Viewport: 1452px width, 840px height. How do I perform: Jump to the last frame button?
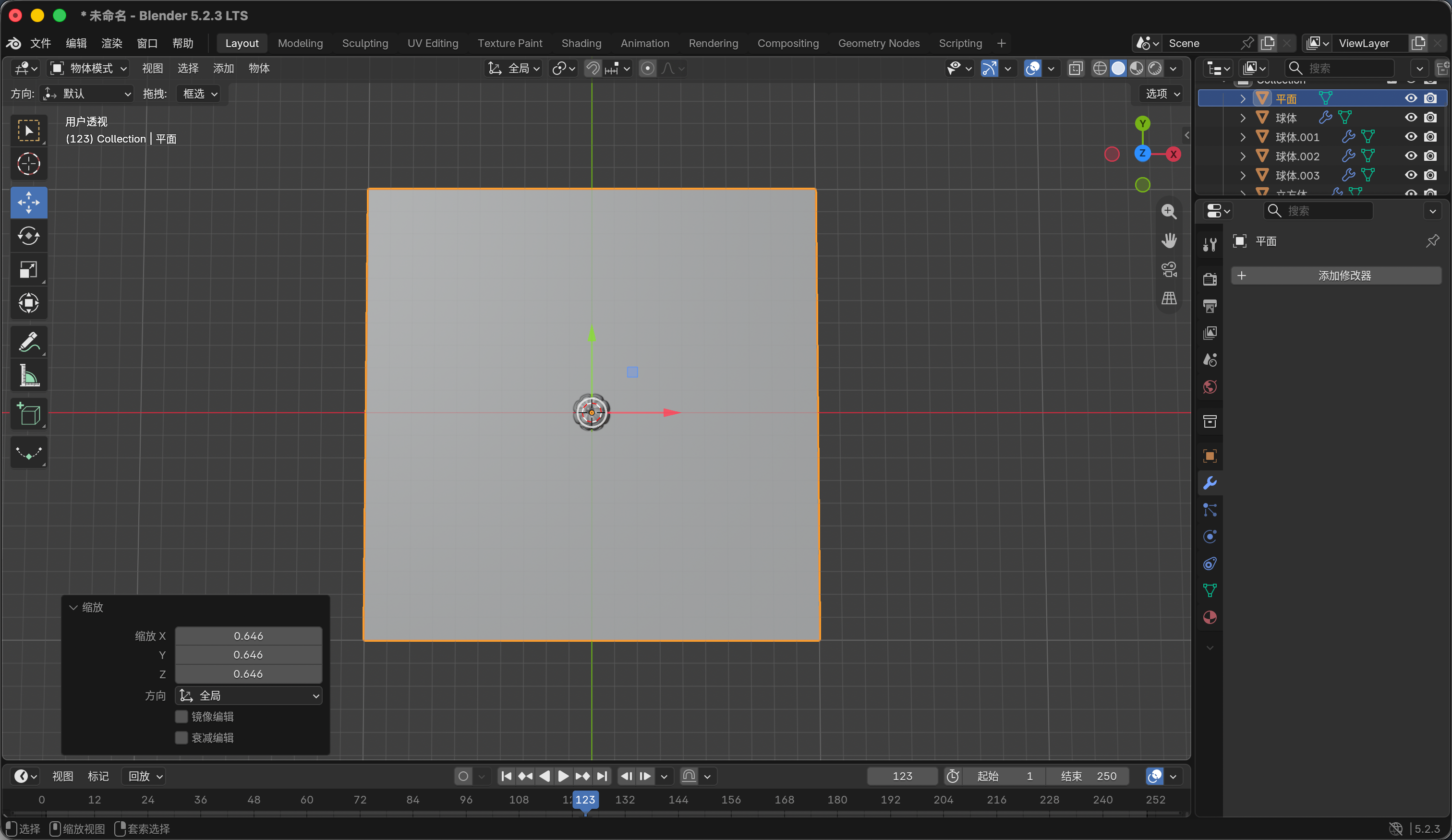pos(602,777)
